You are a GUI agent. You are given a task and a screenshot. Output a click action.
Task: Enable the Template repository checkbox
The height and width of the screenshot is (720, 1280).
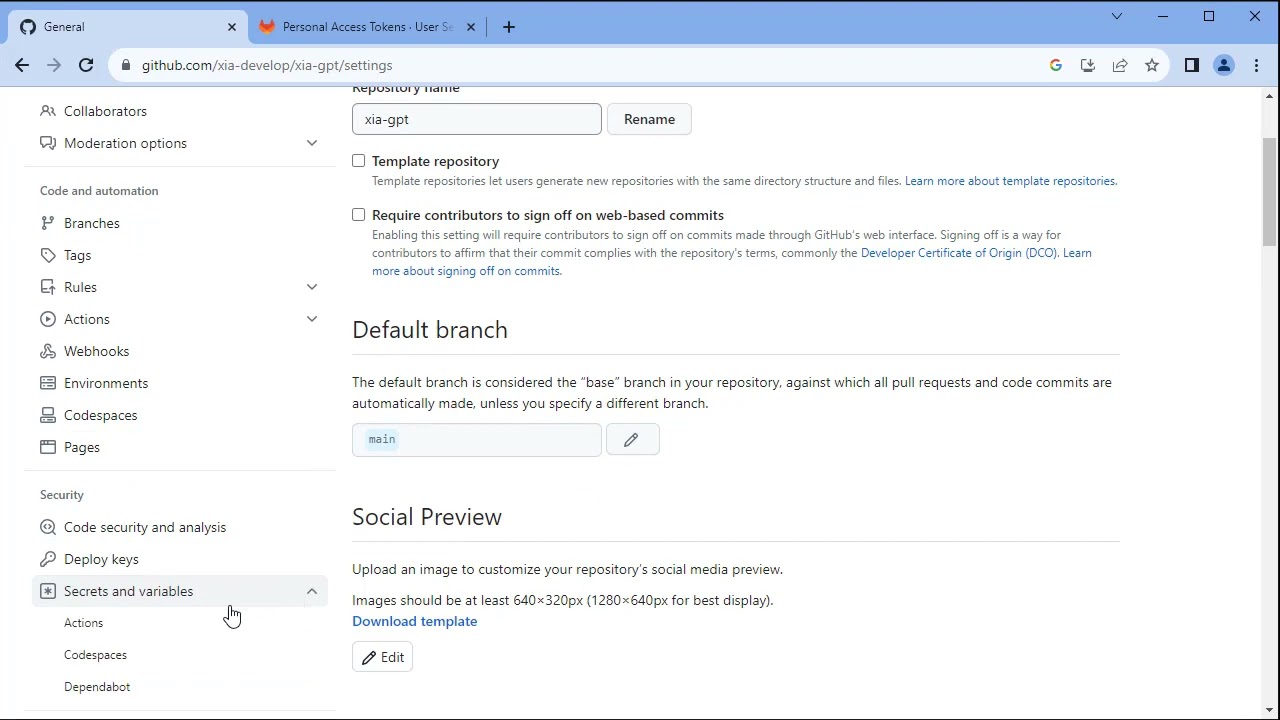click(x=359, y=161)
